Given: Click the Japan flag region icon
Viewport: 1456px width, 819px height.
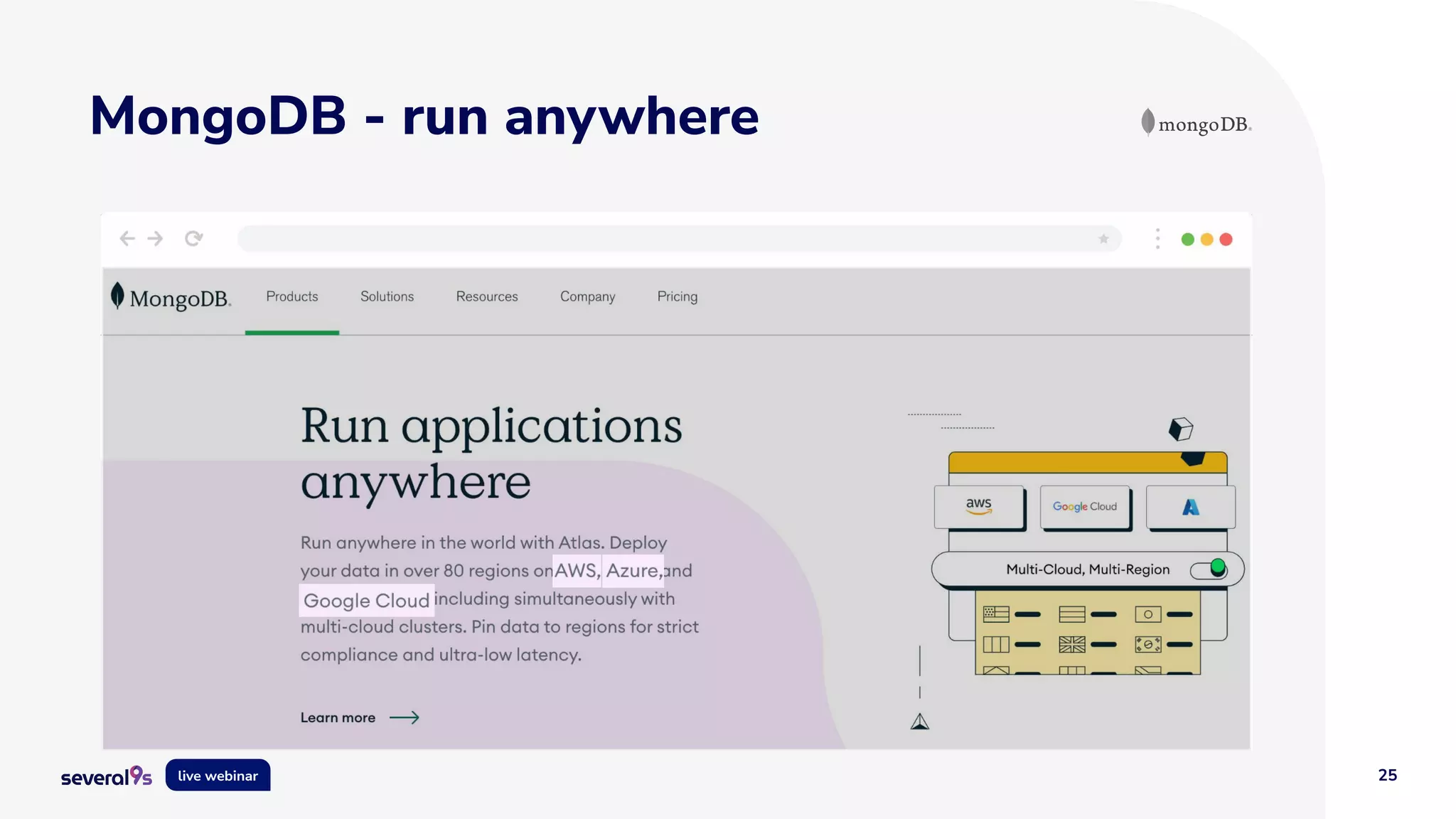Looking at the screenshot, I should pyautogui.click(x=1148, y=614).
